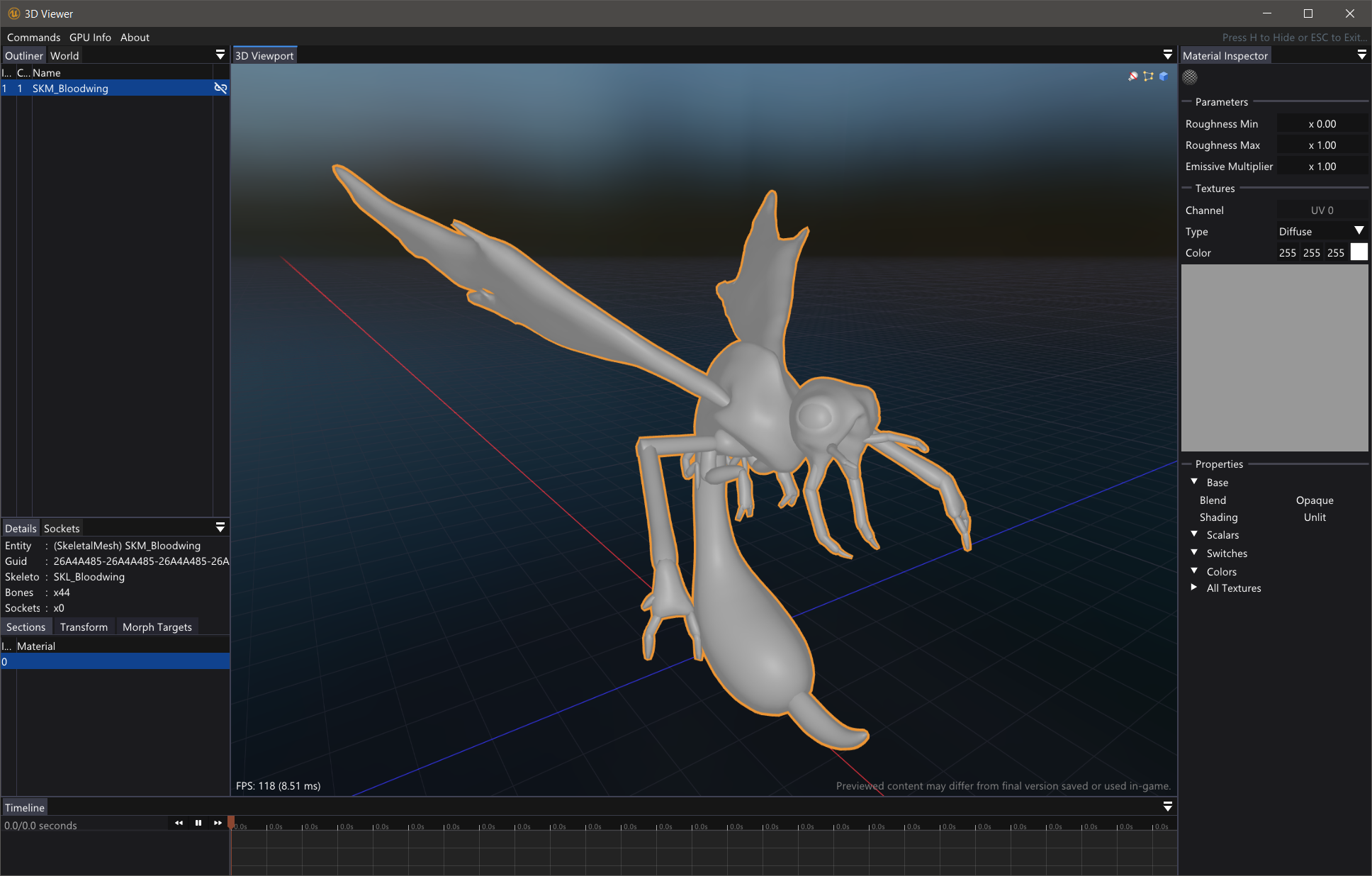Open the Commands menu
1372x876 pixels.
33,37
